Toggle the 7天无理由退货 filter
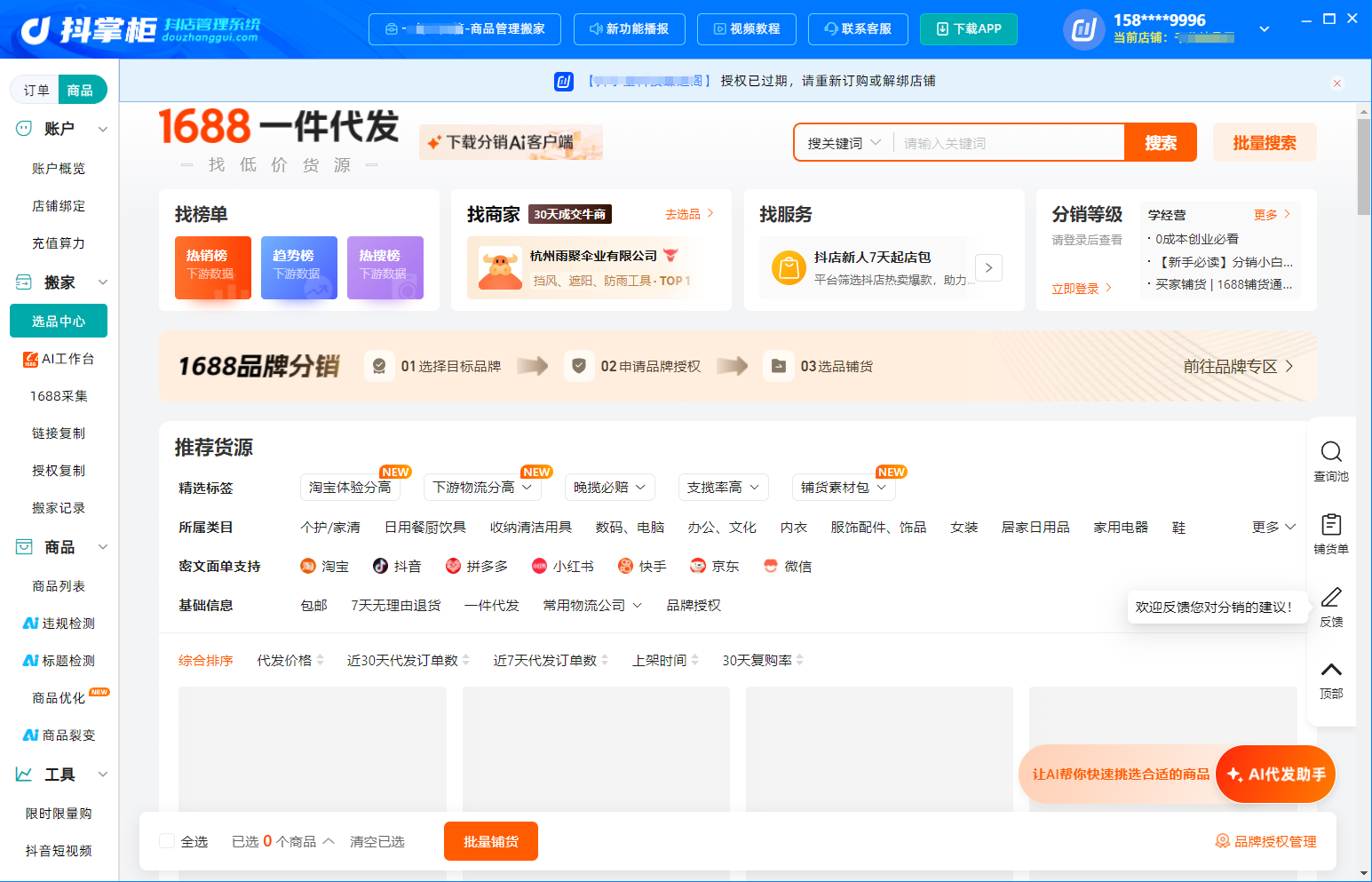The image size is (1372, 882). click(396, 605)
